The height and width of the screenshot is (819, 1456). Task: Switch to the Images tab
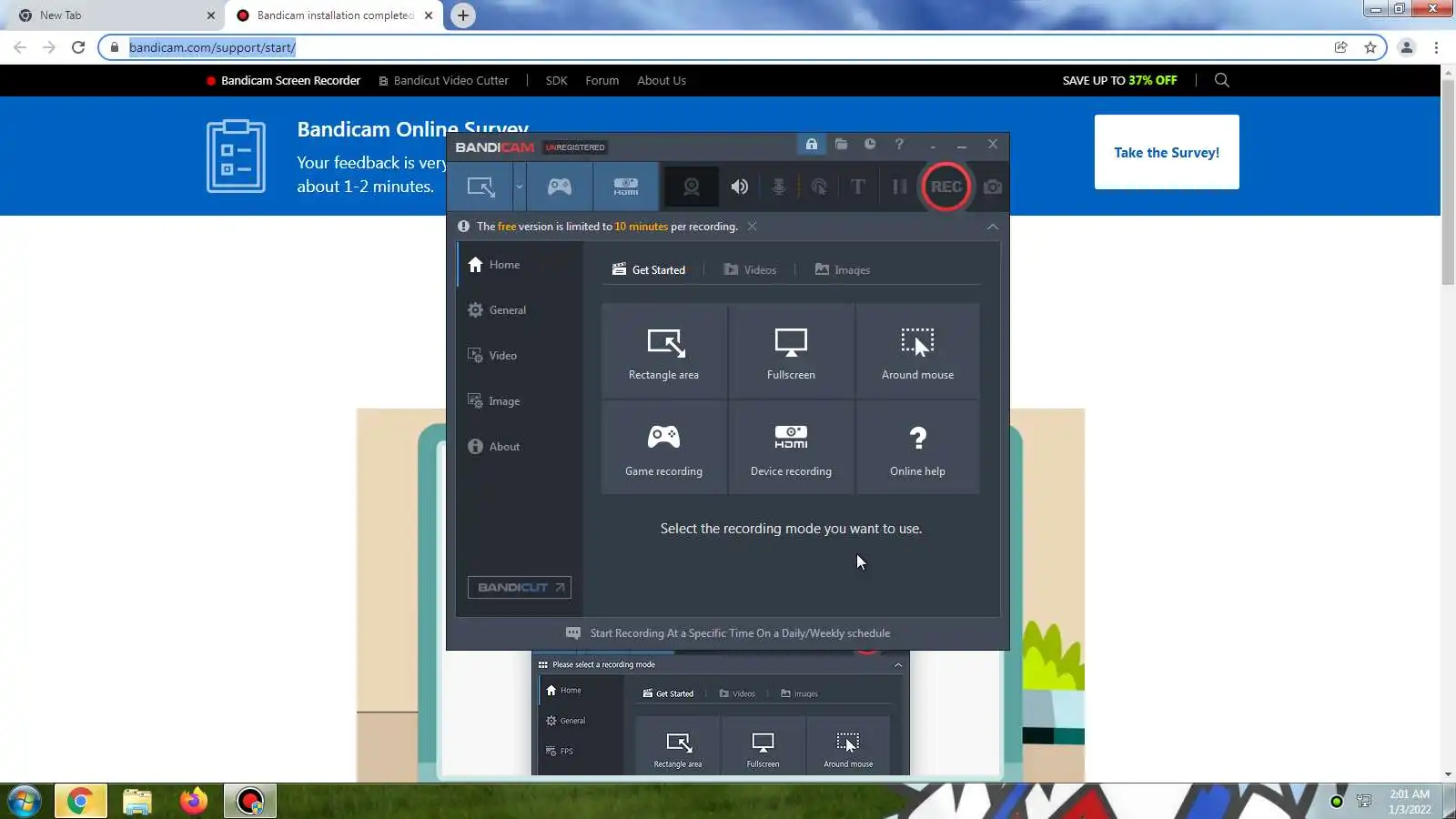pos(843,270)
